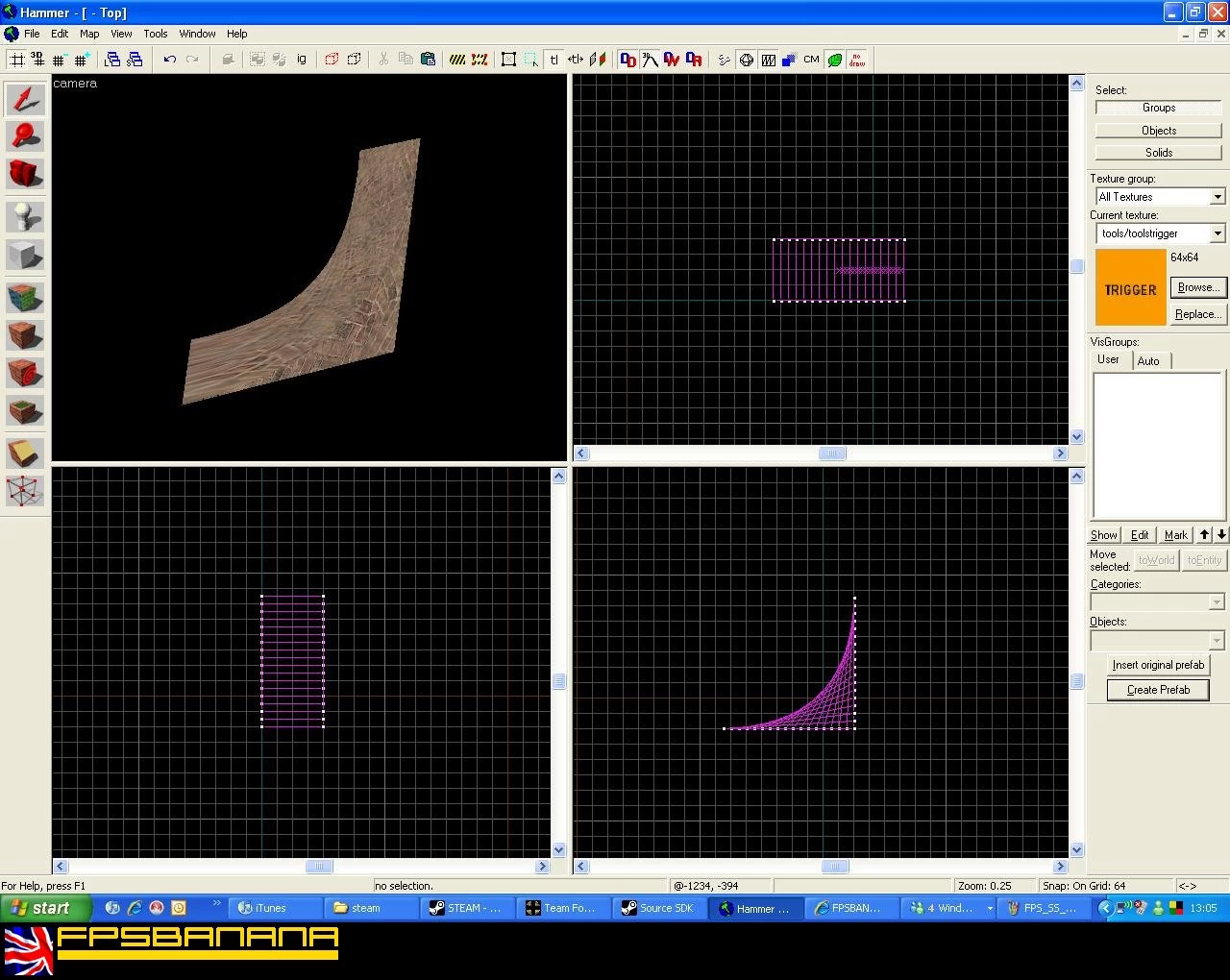
Task: Expand the Categories combo box
Action: tap(1158, 601)
